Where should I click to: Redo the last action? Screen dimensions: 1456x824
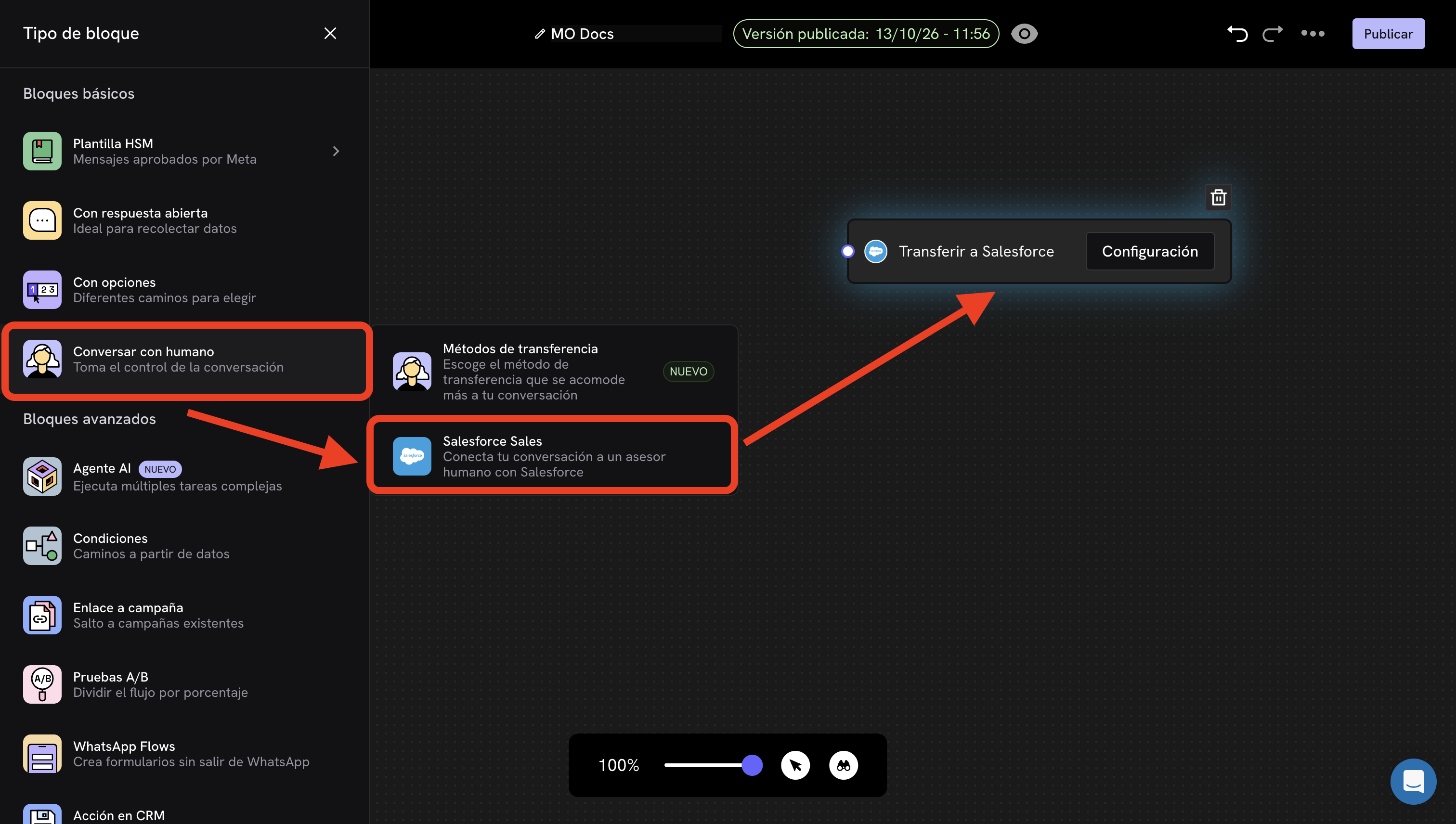point(1273,34)
